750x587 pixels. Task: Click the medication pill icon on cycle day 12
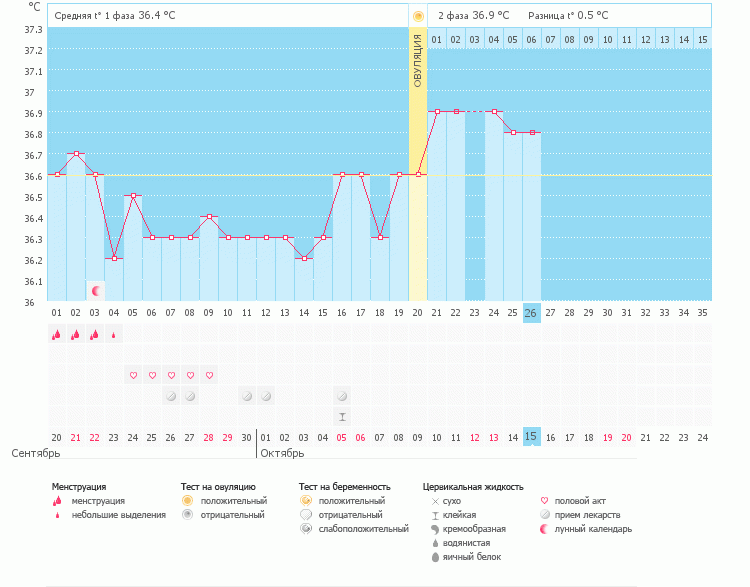[266, 396]
